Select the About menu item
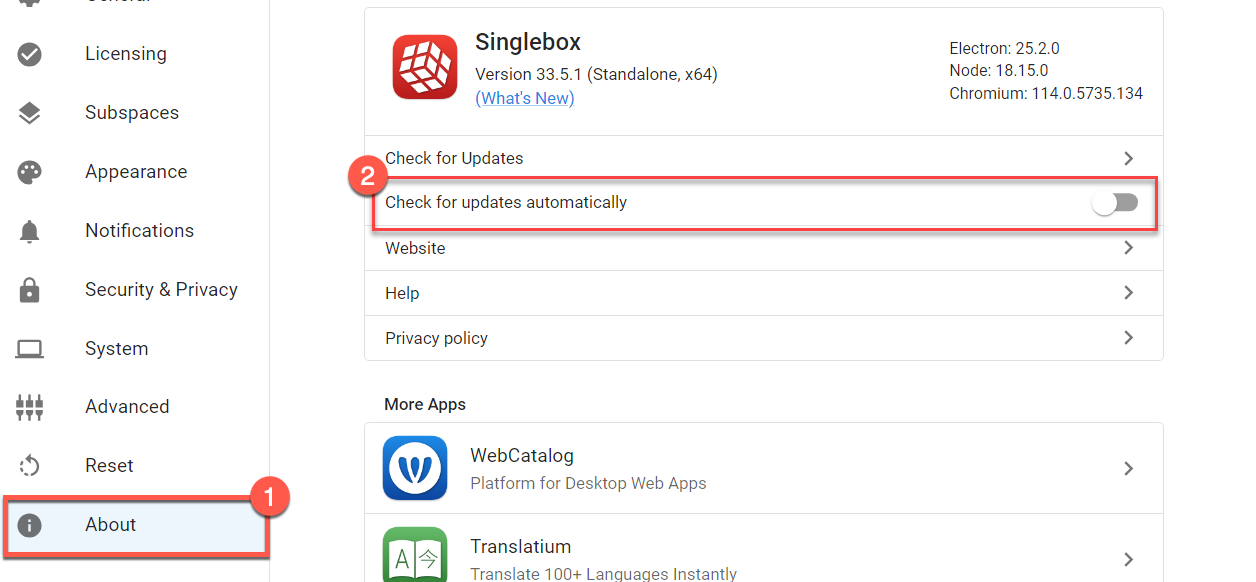Image resolution: width=1256 pixels, height=582 pixels. pos(110,525)
